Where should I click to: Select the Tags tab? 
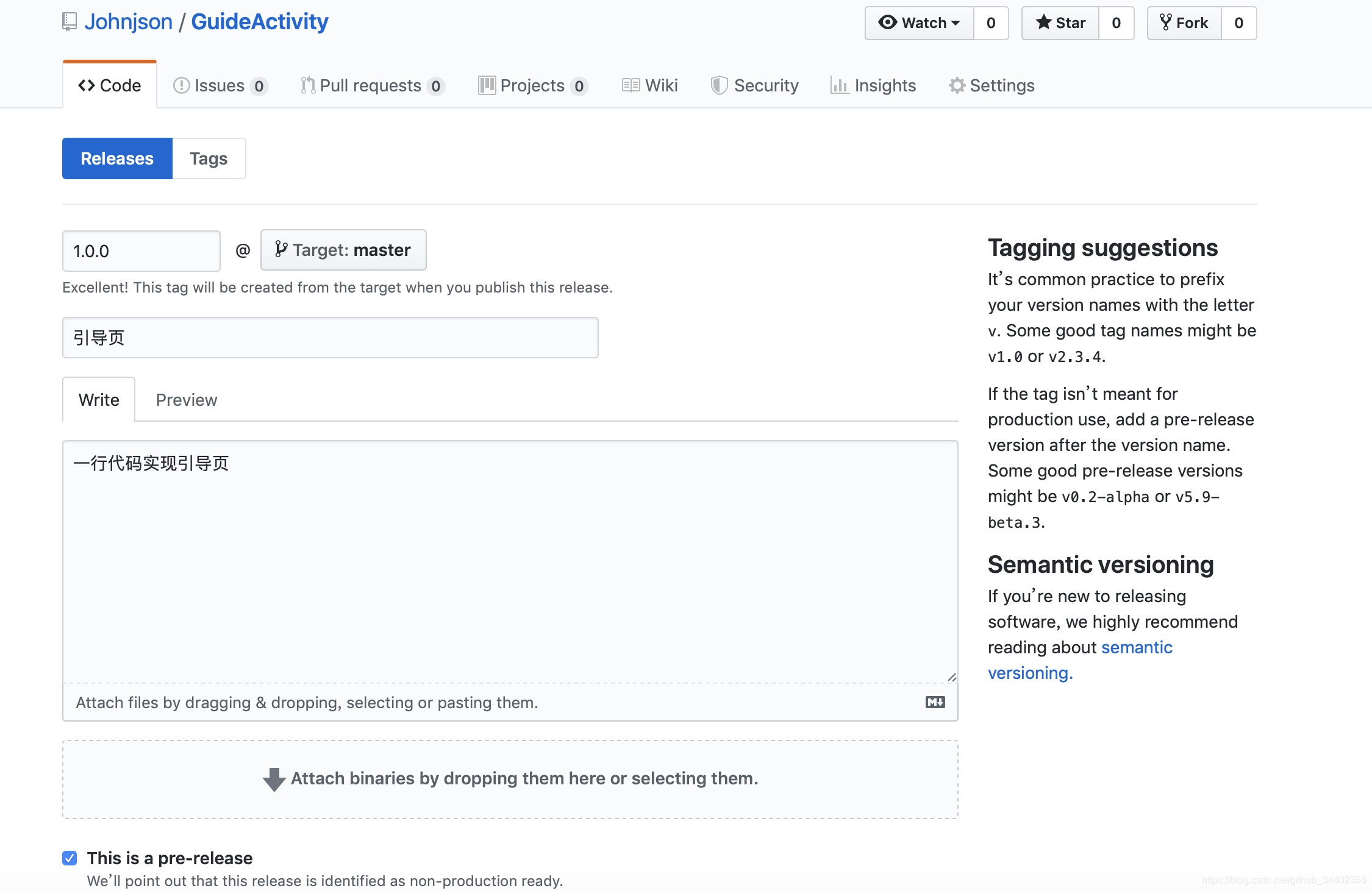209,158
